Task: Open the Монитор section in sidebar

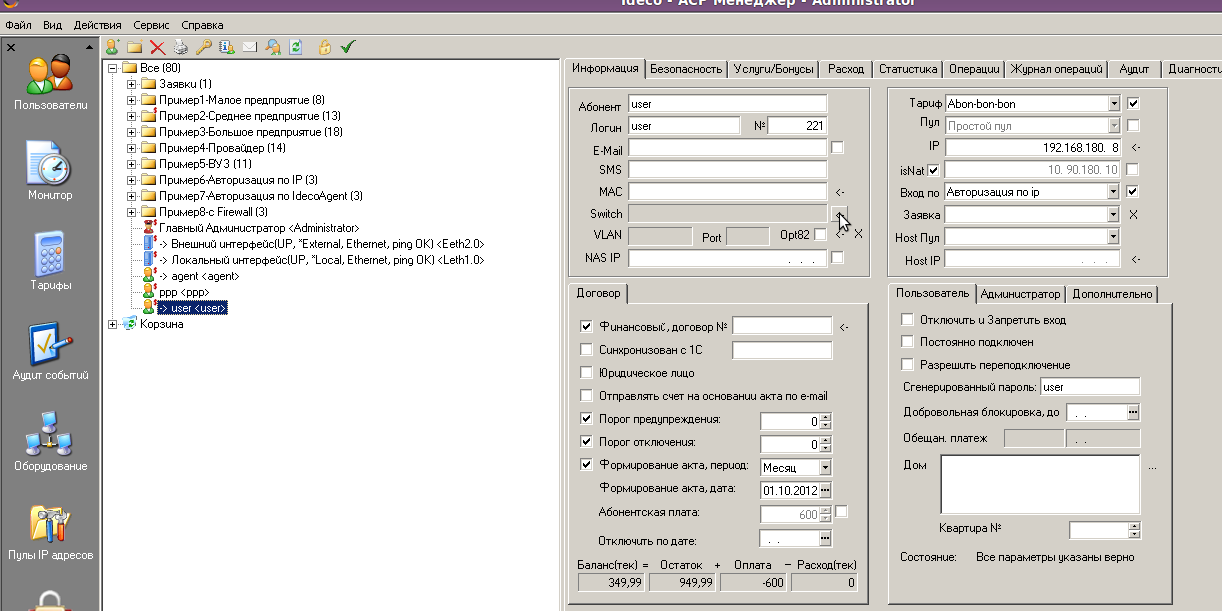Action: pos(49,171)
